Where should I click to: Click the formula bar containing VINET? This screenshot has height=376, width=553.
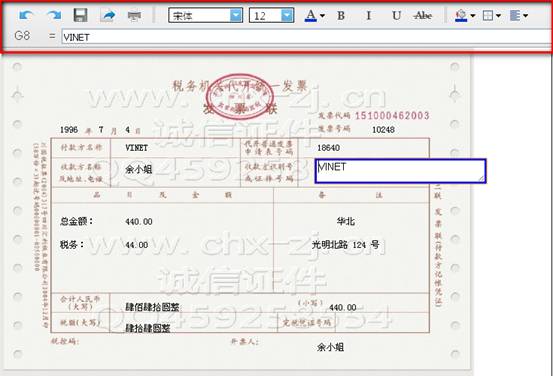click(x=307, y=37)
